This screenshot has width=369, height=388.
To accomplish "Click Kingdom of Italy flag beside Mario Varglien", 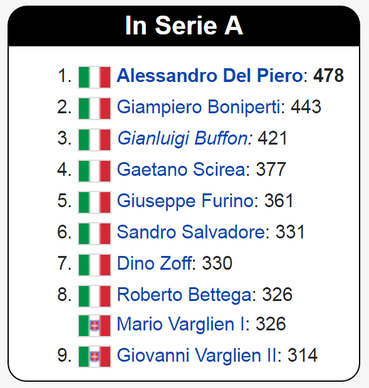I will [x=94, y=326].
